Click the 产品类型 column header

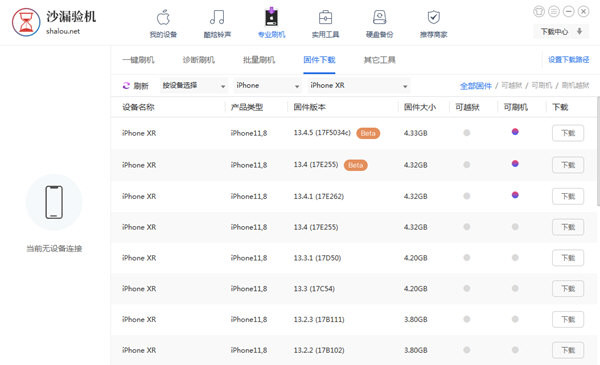(247, 107)
